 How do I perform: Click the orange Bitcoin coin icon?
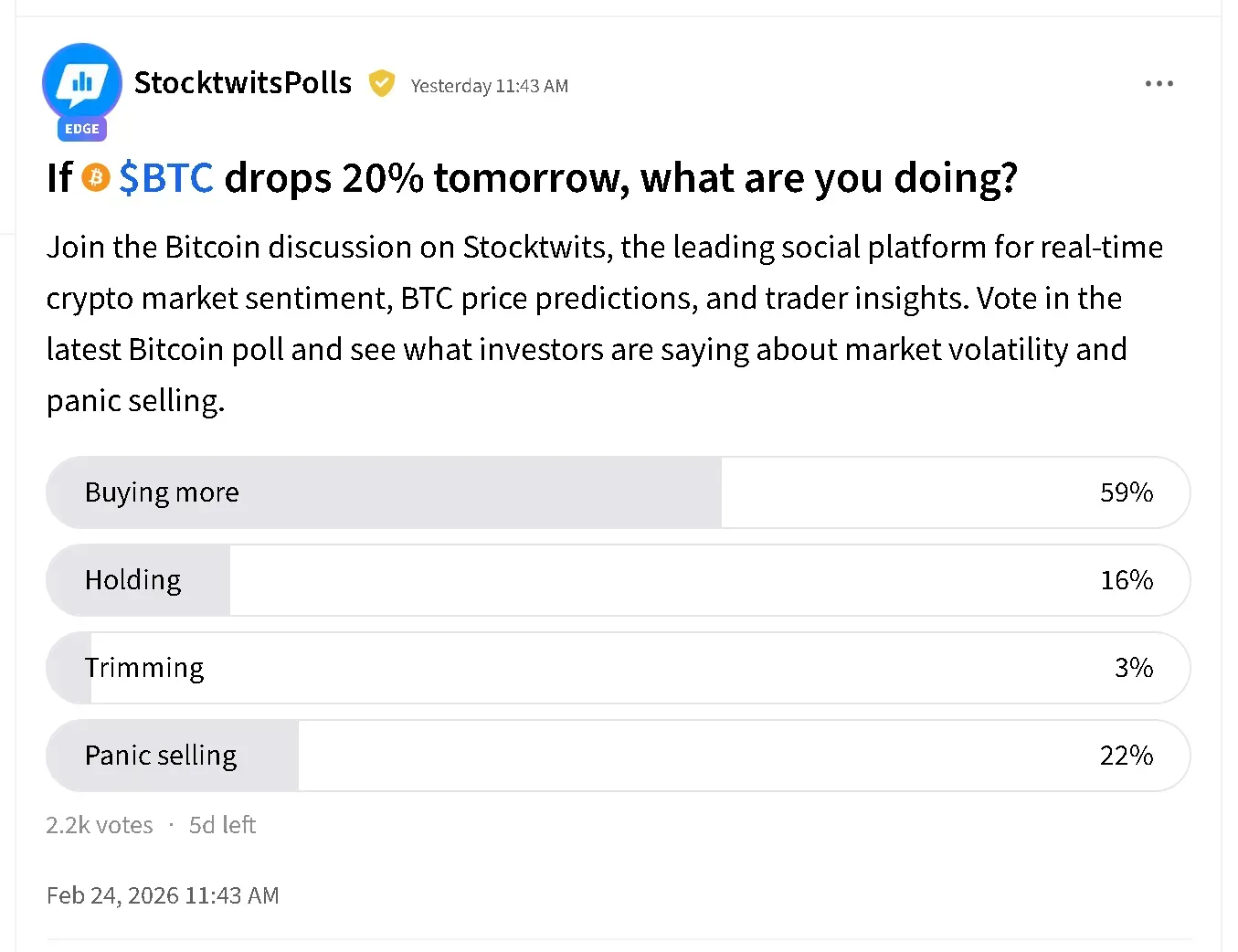[96, 177]
